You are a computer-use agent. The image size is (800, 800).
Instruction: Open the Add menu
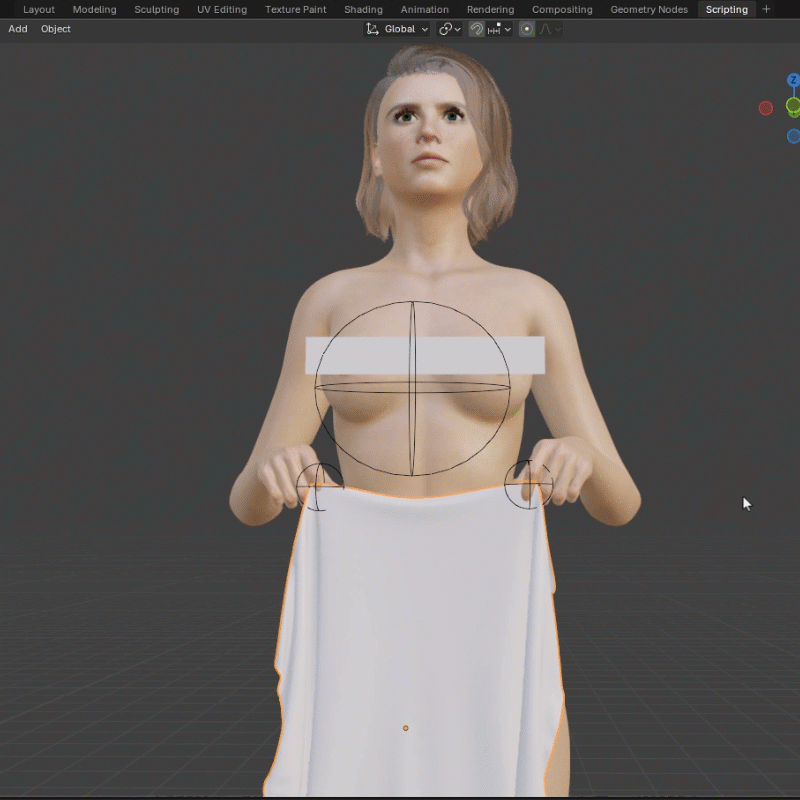18,29
